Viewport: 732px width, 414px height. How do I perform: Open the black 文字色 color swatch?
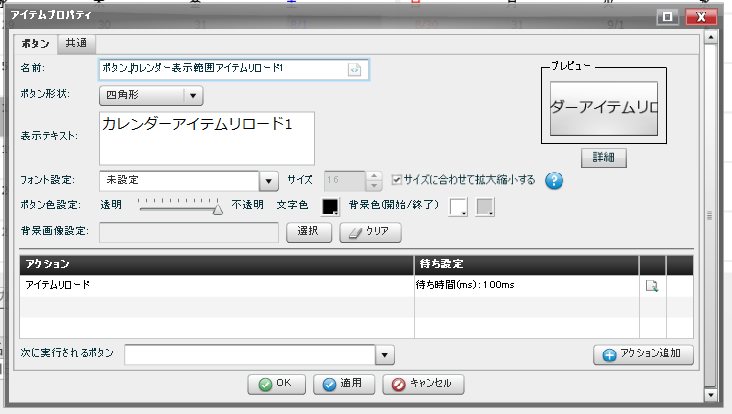point(330,206)
